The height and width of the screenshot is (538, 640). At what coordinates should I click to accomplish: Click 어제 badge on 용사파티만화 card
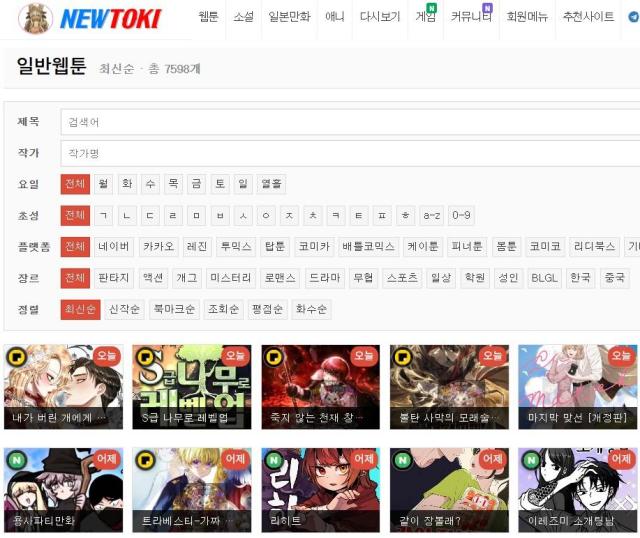[107, 459]
